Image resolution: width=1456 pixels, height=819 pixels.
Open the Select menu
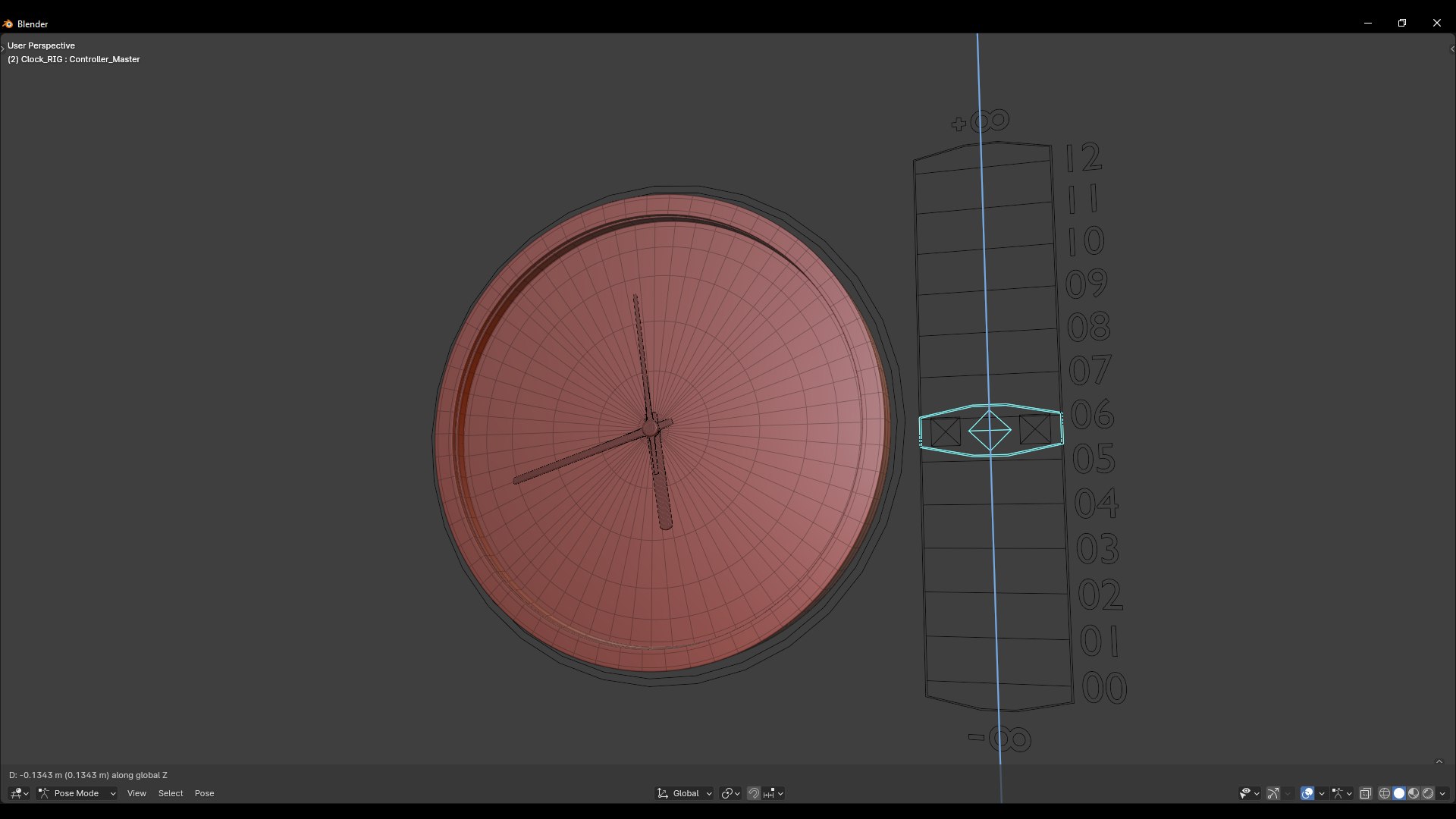pos(171,793)
